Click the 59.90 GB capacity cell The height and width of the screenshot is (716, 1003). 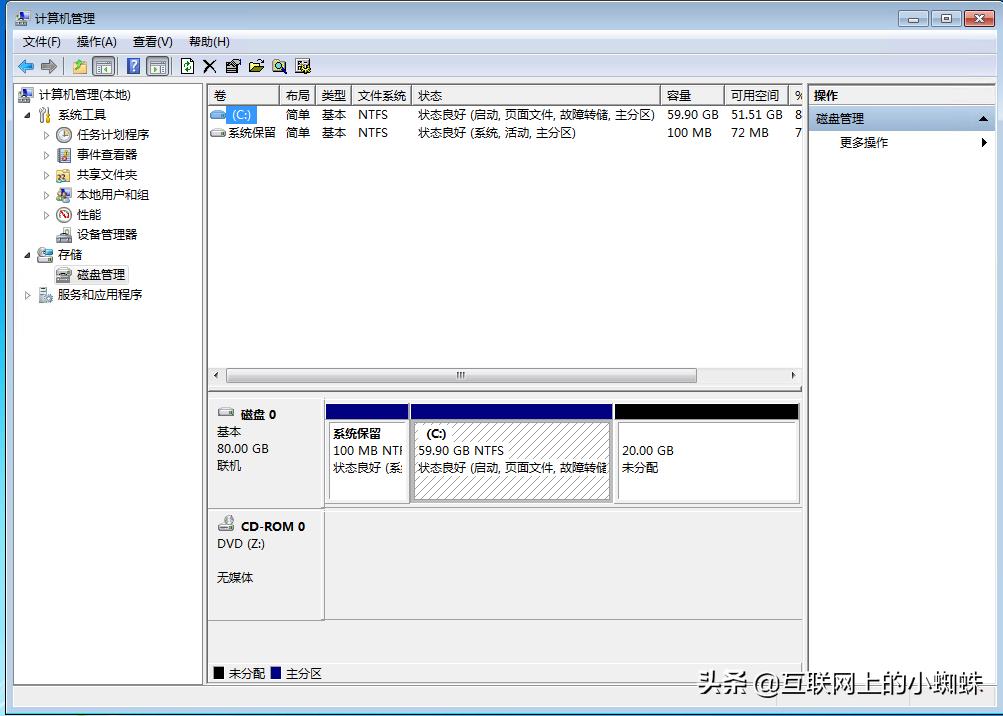[693, 115]
